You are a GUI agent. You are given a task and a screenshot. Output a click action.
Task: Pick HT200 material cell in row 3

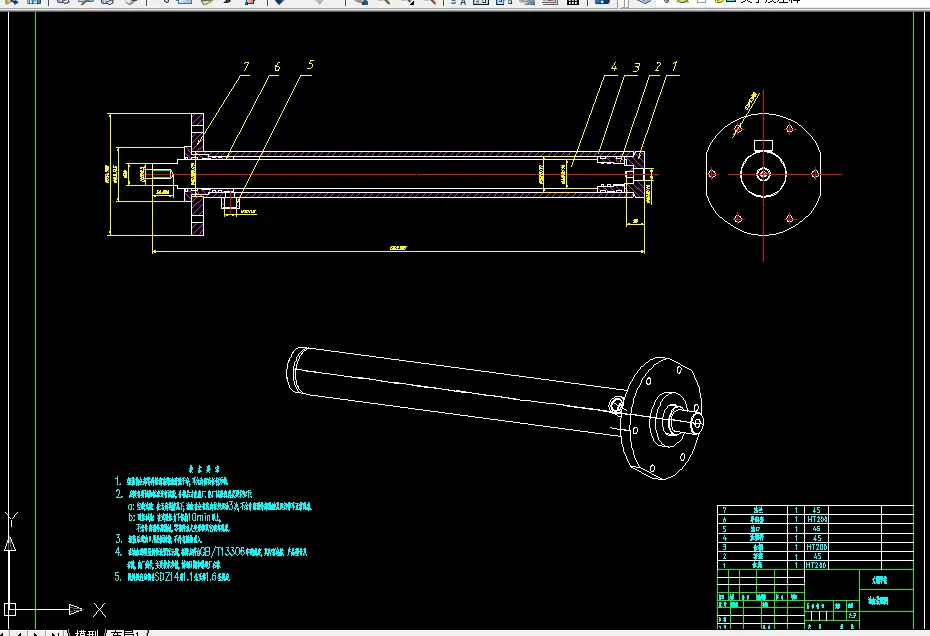[817, 547]
